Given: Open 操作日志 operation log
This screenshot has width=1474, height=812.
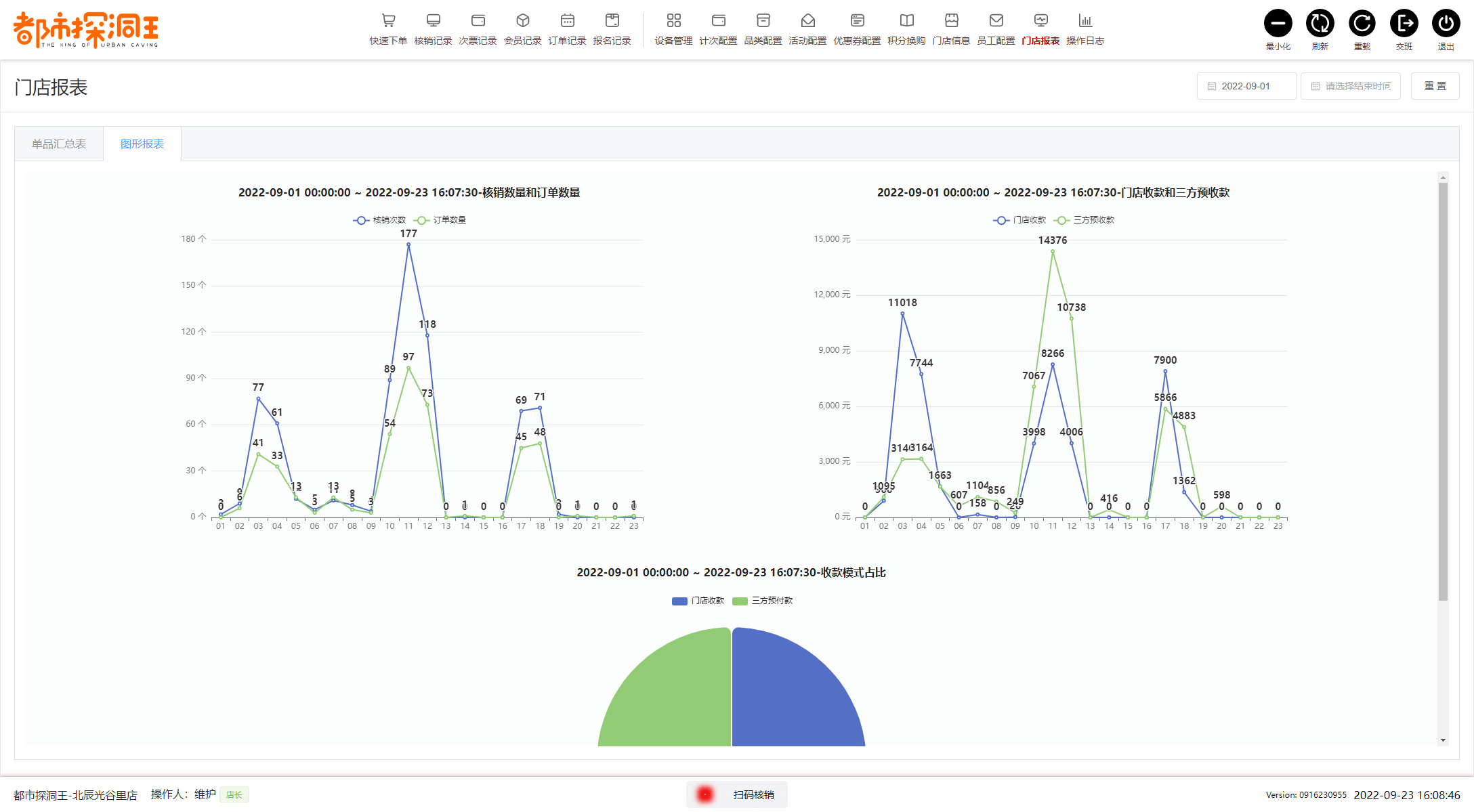Looking at the screenshot, I should coord(1085,29).
